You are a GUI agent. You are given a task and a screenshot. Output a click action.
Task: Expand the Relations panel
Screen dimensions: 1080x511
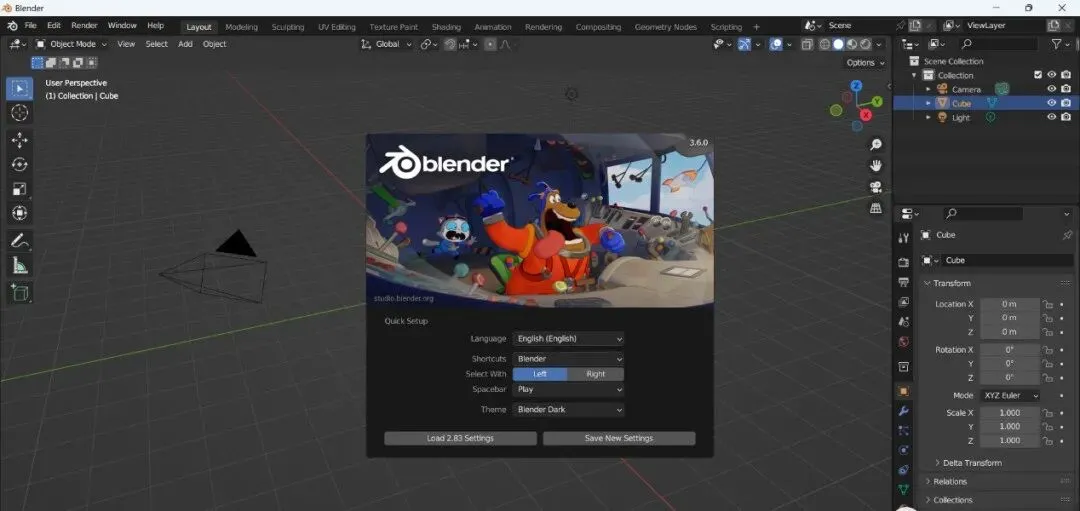[x=950, y=481]
